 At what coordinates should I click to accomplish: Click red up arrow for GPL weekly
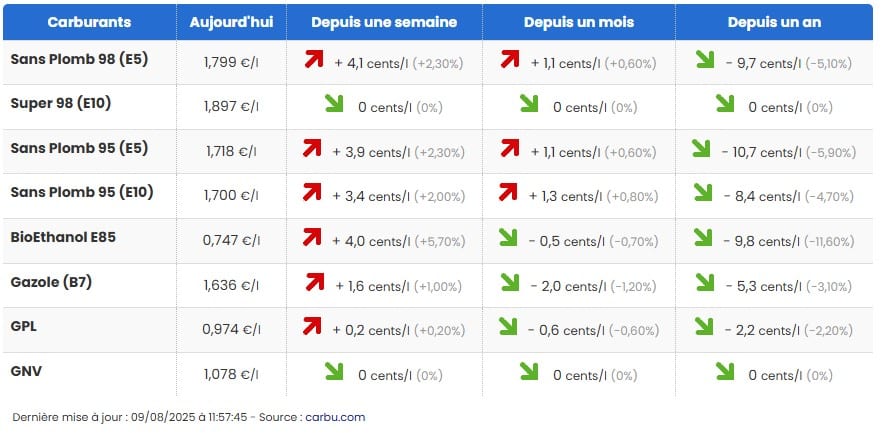pos(313,327)
